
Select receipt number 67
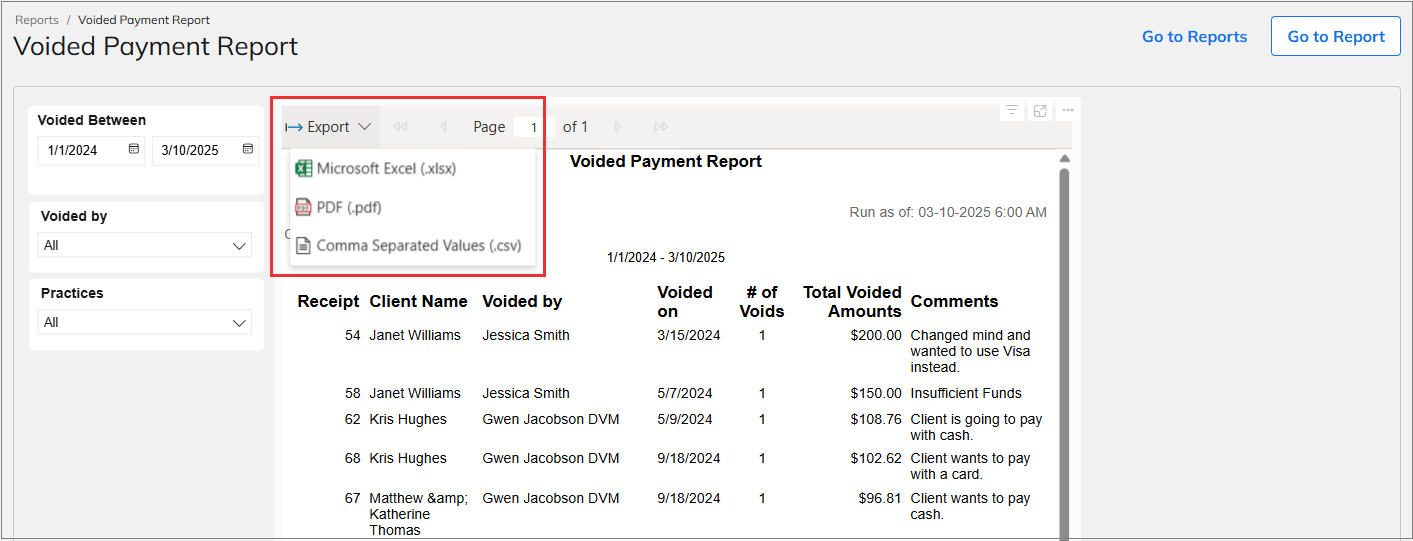click(352, 497)
